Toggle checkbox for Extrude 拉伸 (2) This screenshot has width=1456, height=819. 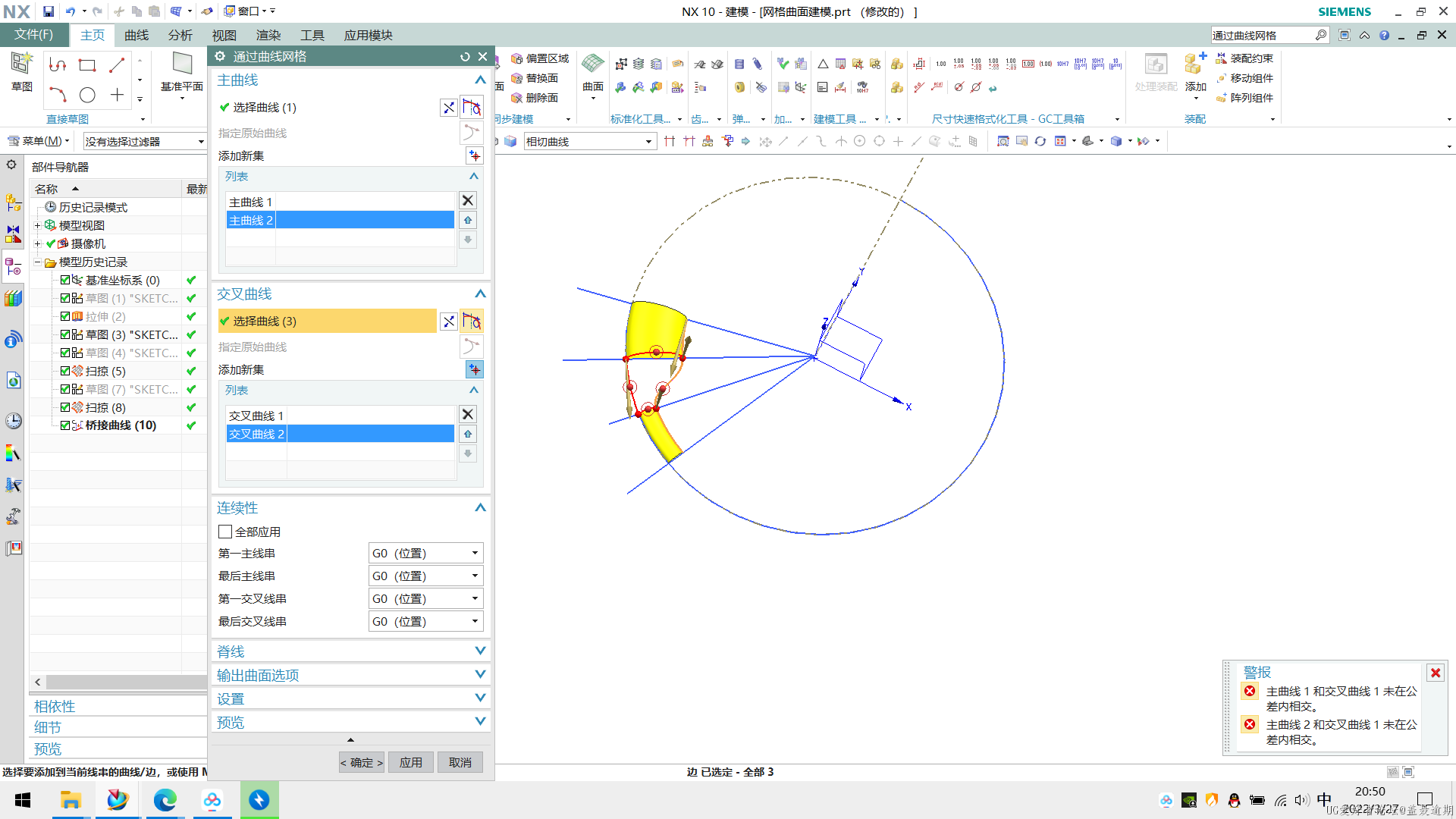65,316
